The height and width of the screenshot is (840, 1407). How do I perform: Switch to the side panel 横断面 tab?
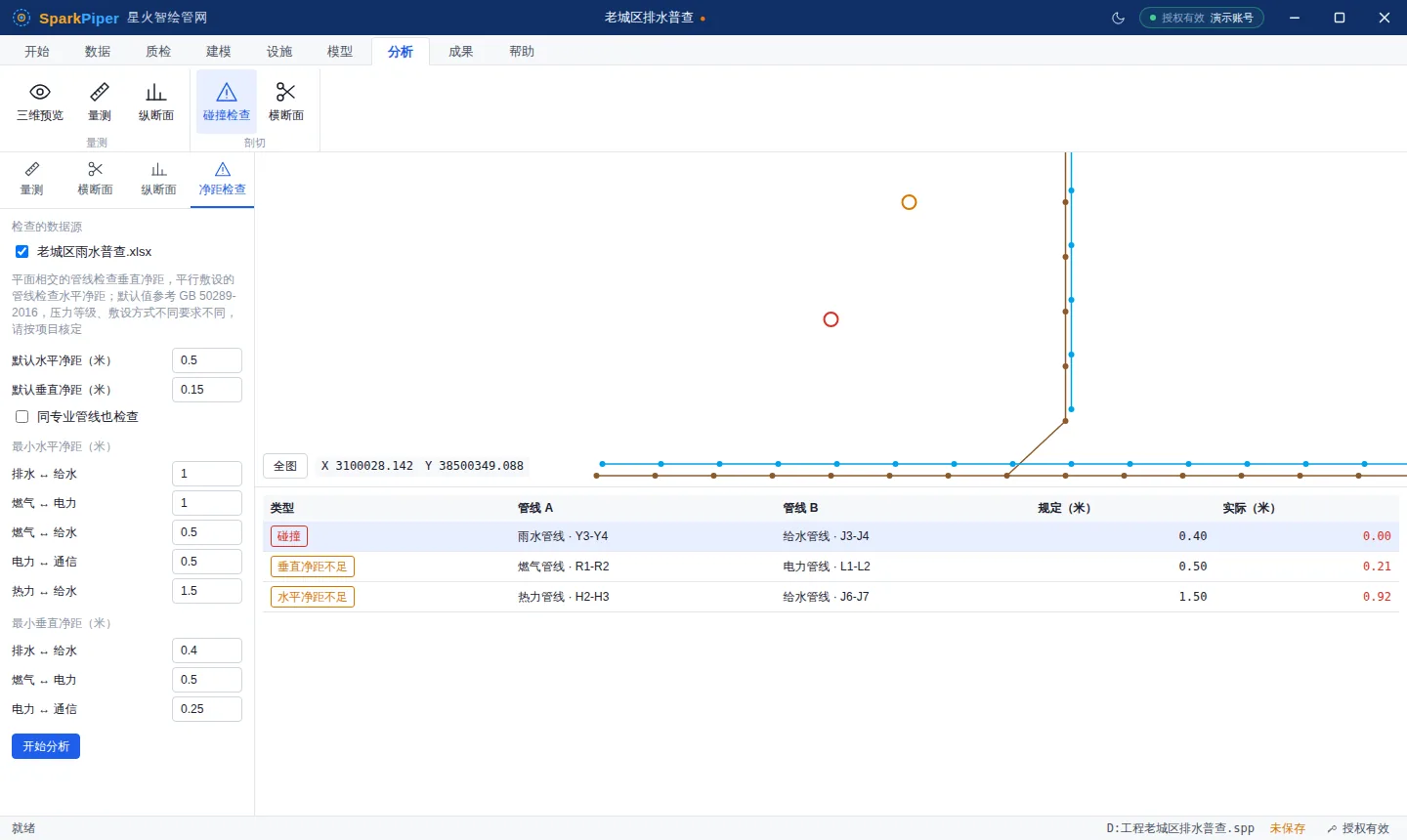pos(96,180)
